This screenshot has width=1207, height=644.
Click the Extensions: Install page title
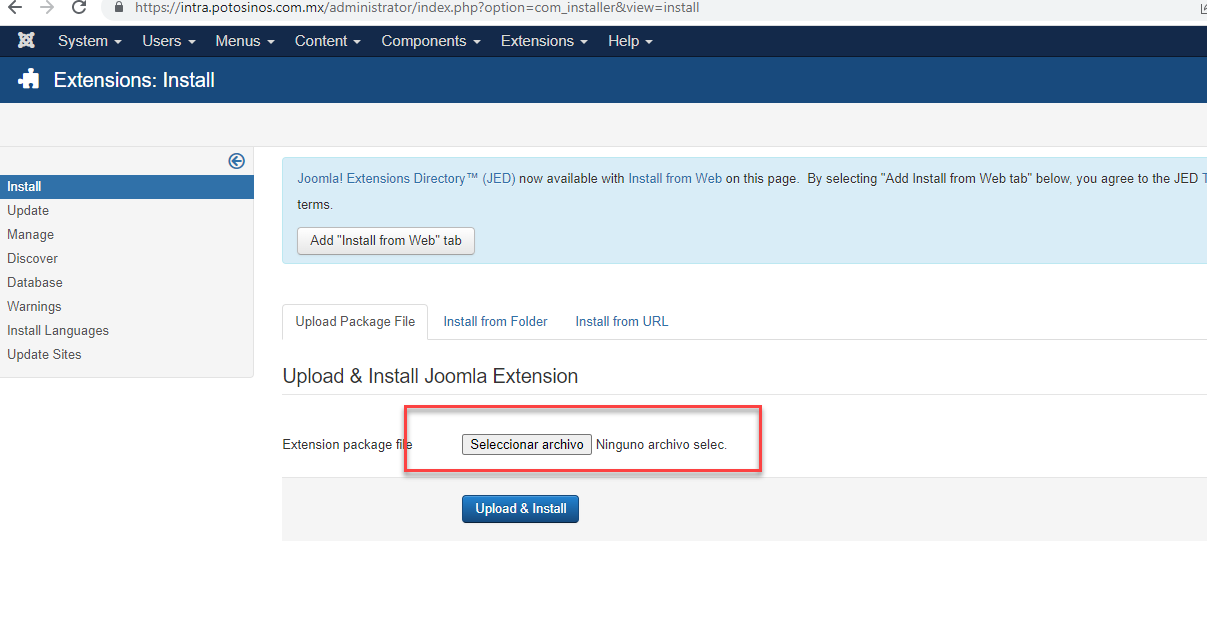[x=134, y=80]
